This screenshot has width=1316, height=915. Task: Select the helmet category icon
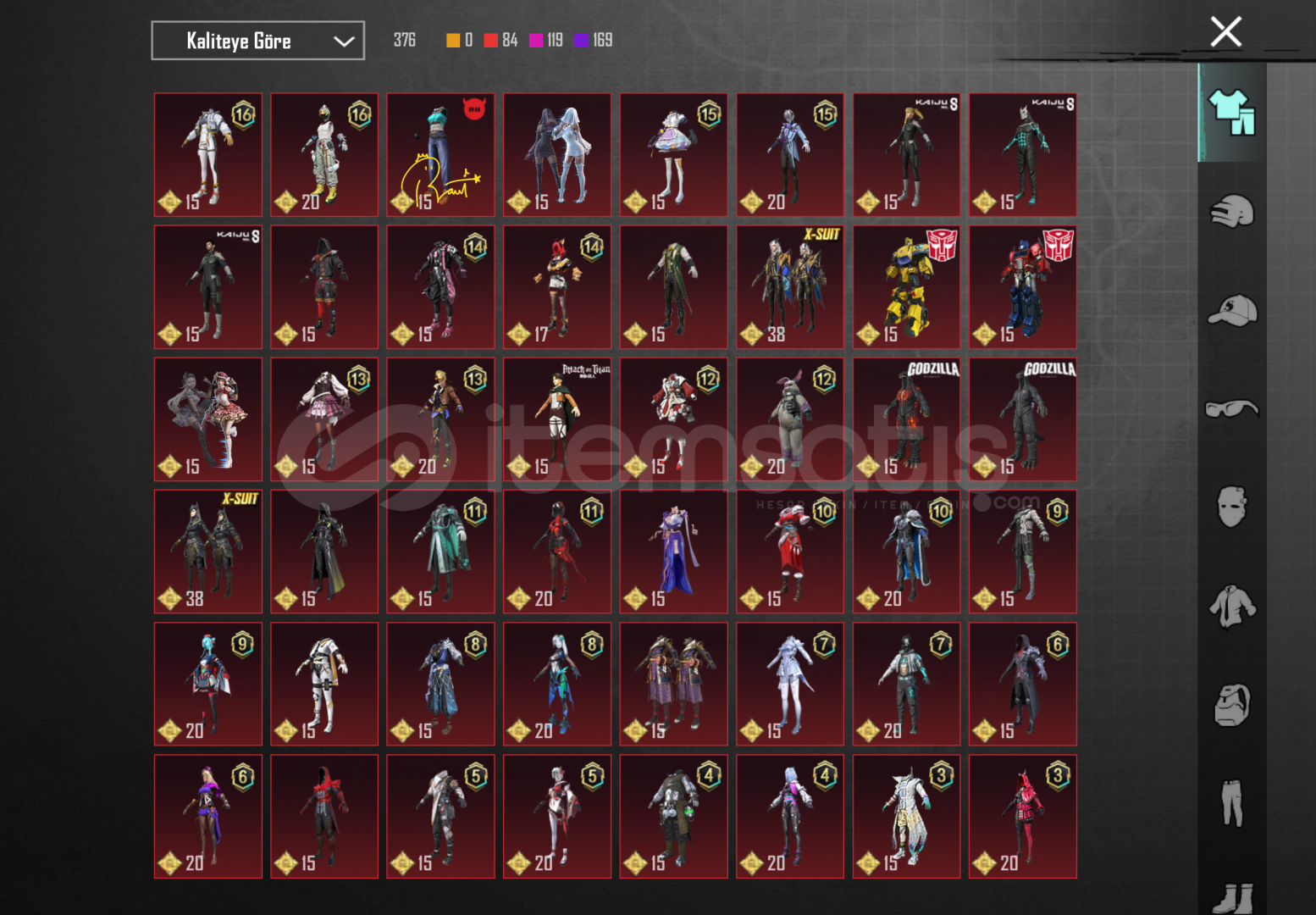(x=1231, y=212)
